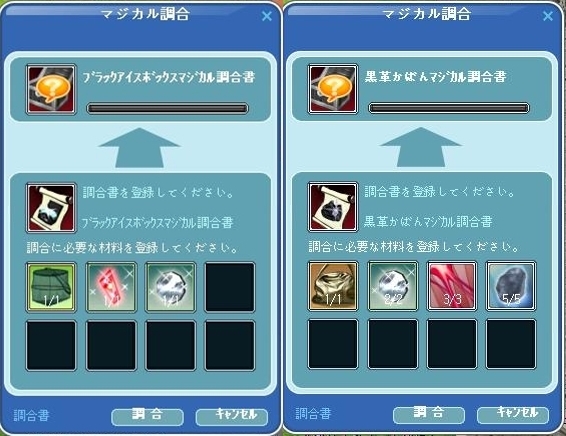Image resolution: width=566 pixels, height=436 pixels.
Task: Click the black leather bag recipe scroll icon
Action: point(333,207)
